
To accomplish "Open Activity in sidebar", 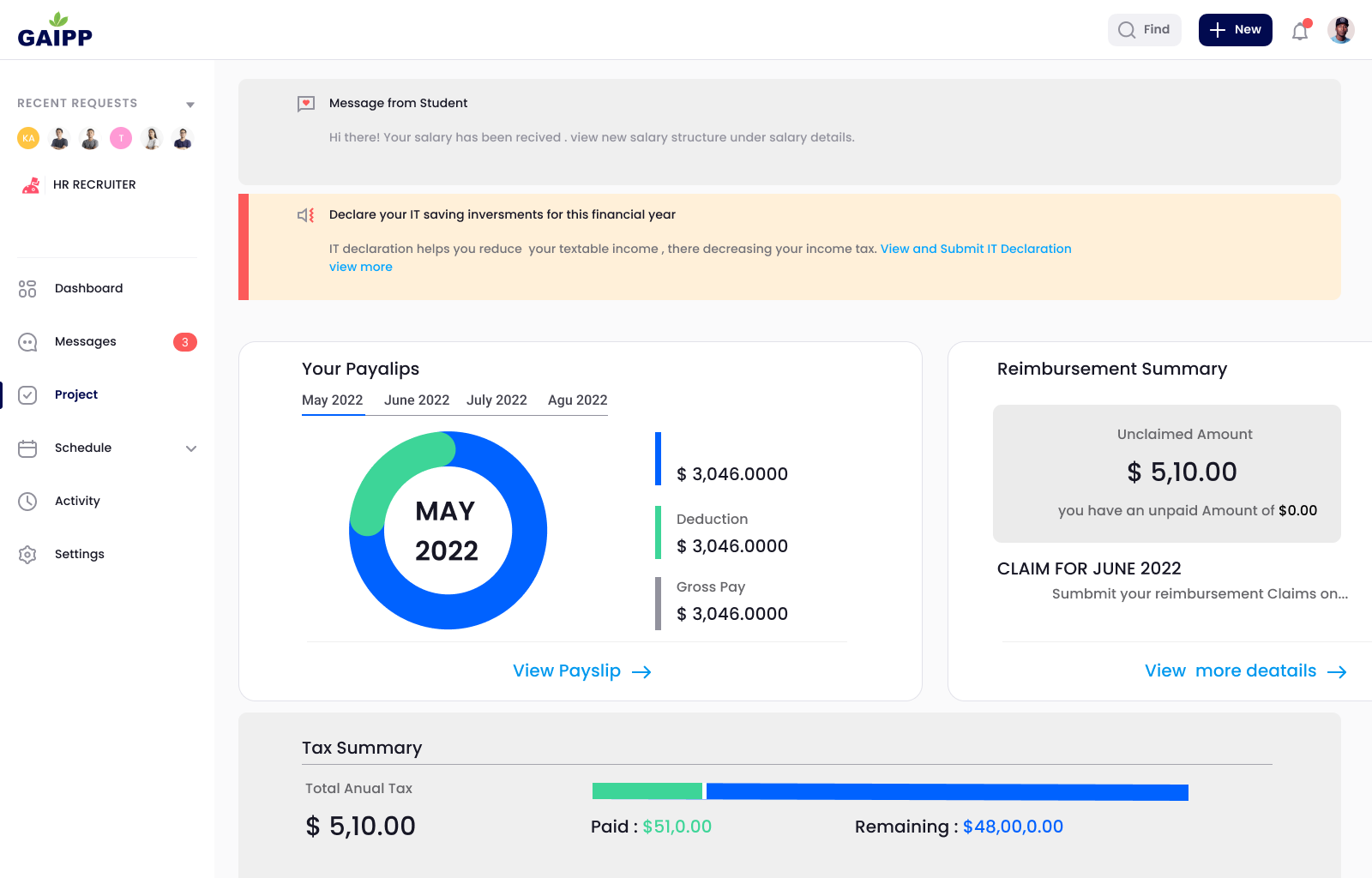I will (x=77, y=502).
